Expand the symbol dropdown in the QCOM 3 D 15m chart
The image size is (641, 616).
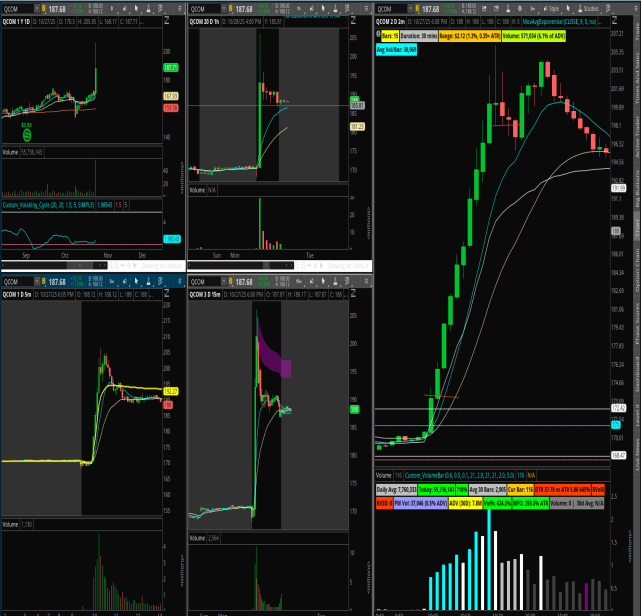(x=224, y=282)
